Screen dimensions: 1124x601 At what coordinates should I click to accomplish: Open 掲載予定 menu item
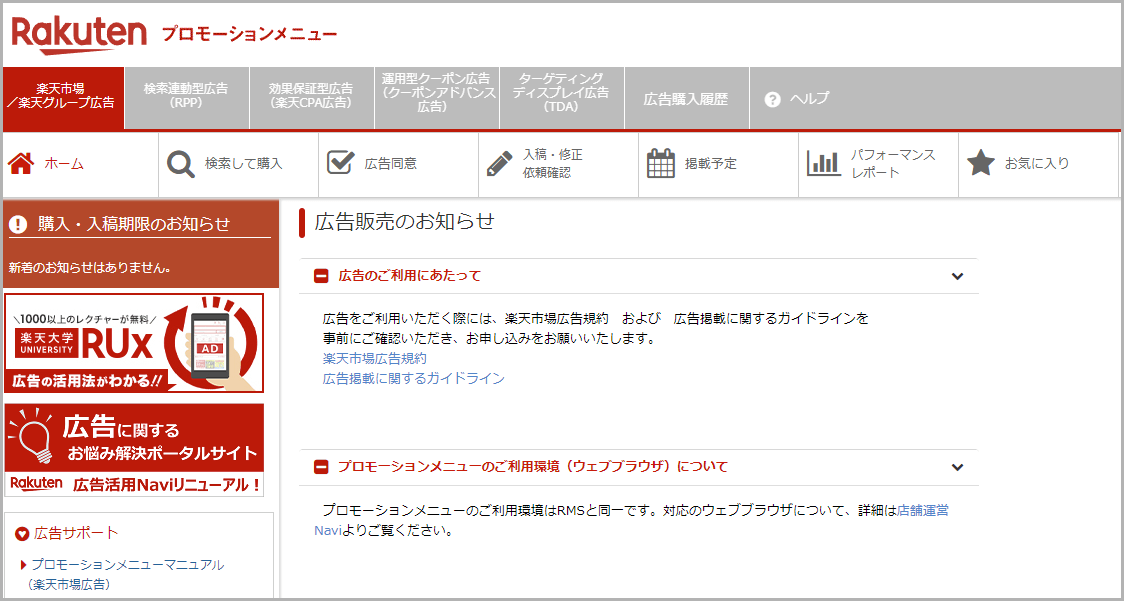coord(718,164)
